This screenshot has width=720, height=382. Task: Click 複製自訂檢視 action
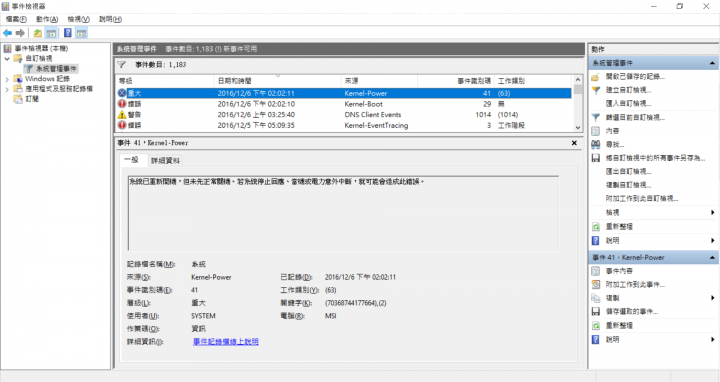tap(628, 185)
